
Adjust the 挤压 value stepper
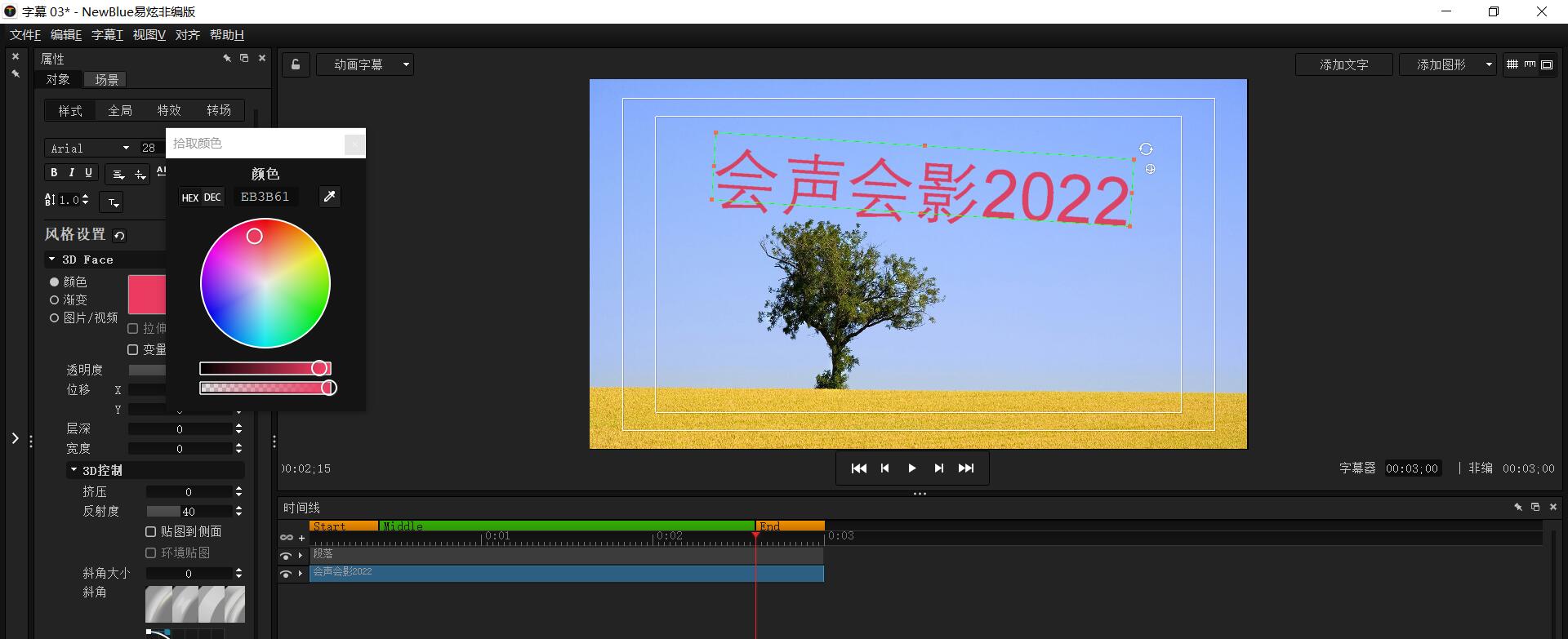pyautogui.click(x=238, y=491)
